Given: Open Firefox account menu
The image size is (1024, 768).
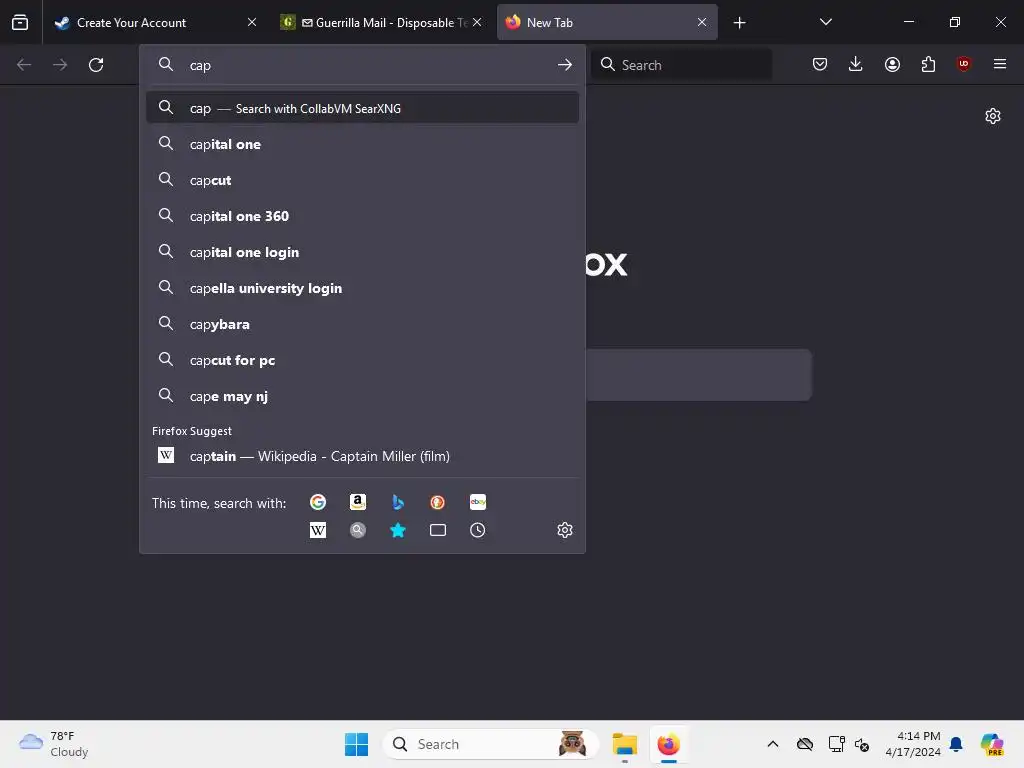Looking at the screenshot, I should [893, 64].
